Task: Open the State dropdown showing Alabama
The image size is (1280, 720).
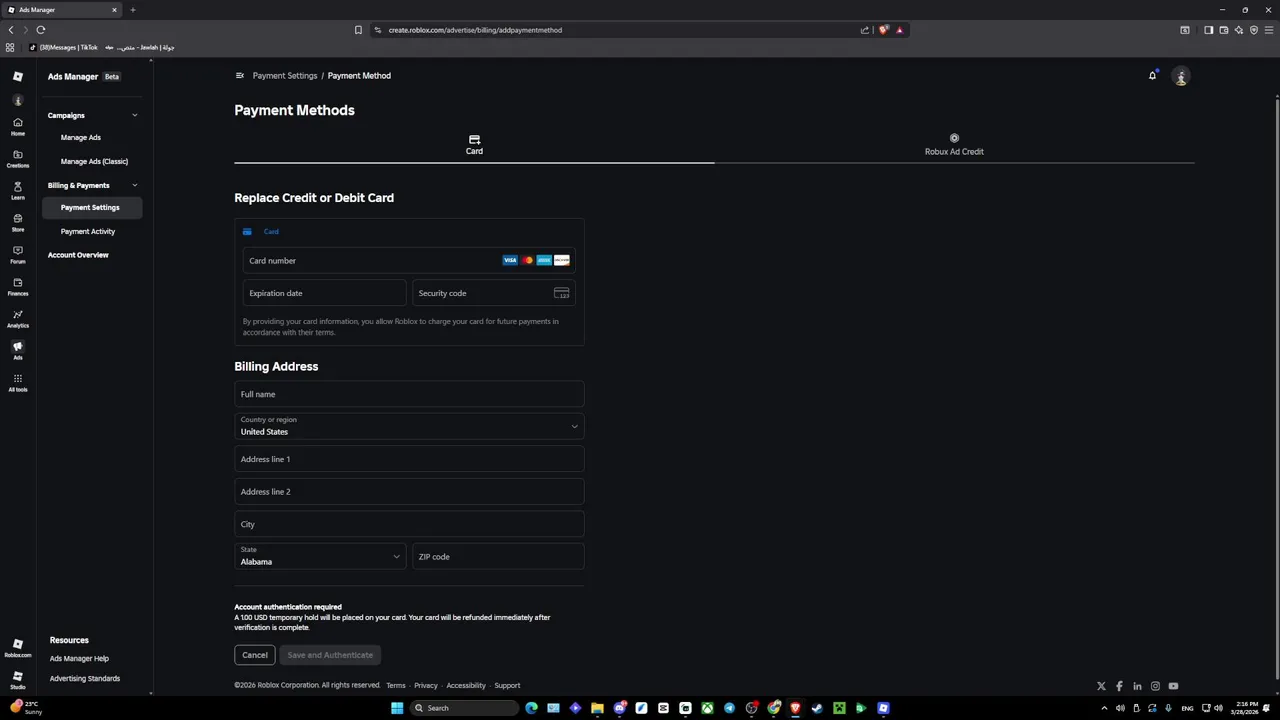Action: (x=320, y=556)
